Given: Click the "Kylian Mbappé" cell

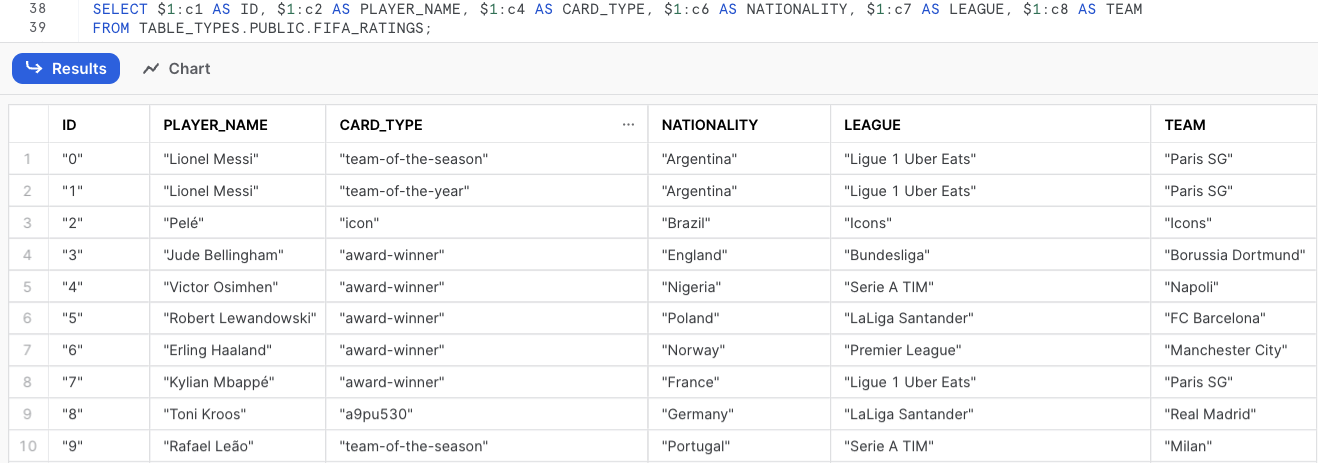Looking at the screenshot, I should (x=238, y=382).
